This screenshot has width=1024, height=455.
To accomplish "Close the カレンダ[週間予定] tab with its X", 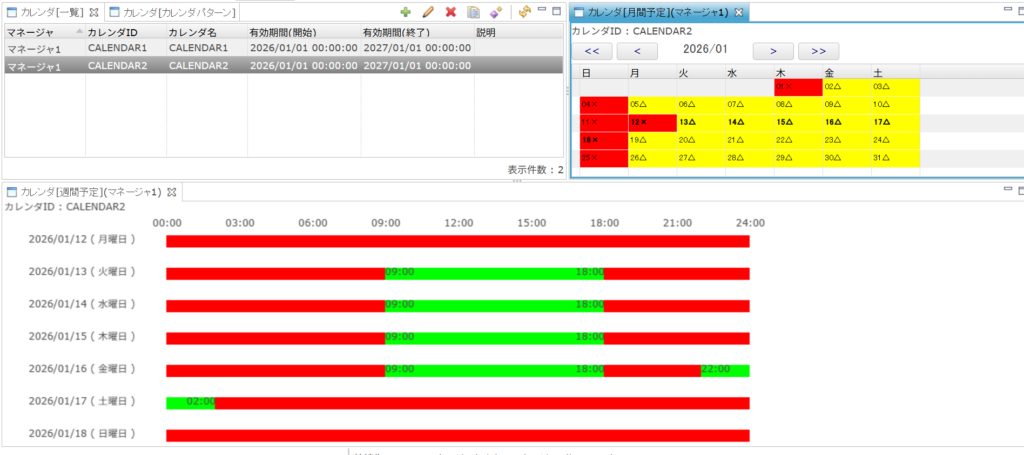I will (x=171, y=191).
